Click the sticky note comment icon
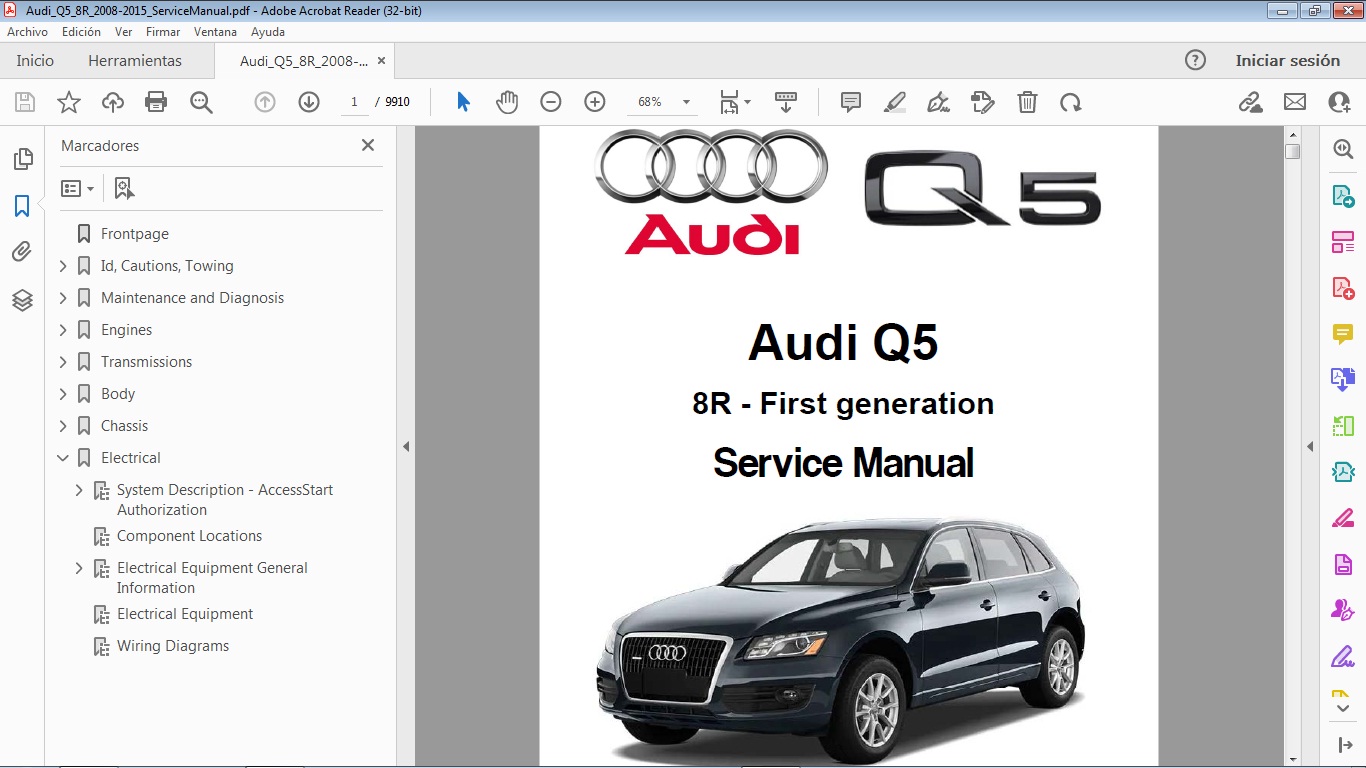 click(850, 101)
